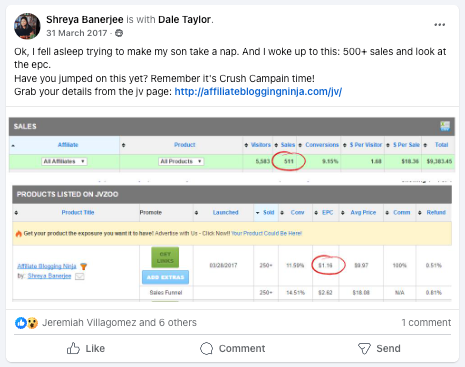Sort by EPC column header
465x367 pixels.
click(x=327, y=212)
